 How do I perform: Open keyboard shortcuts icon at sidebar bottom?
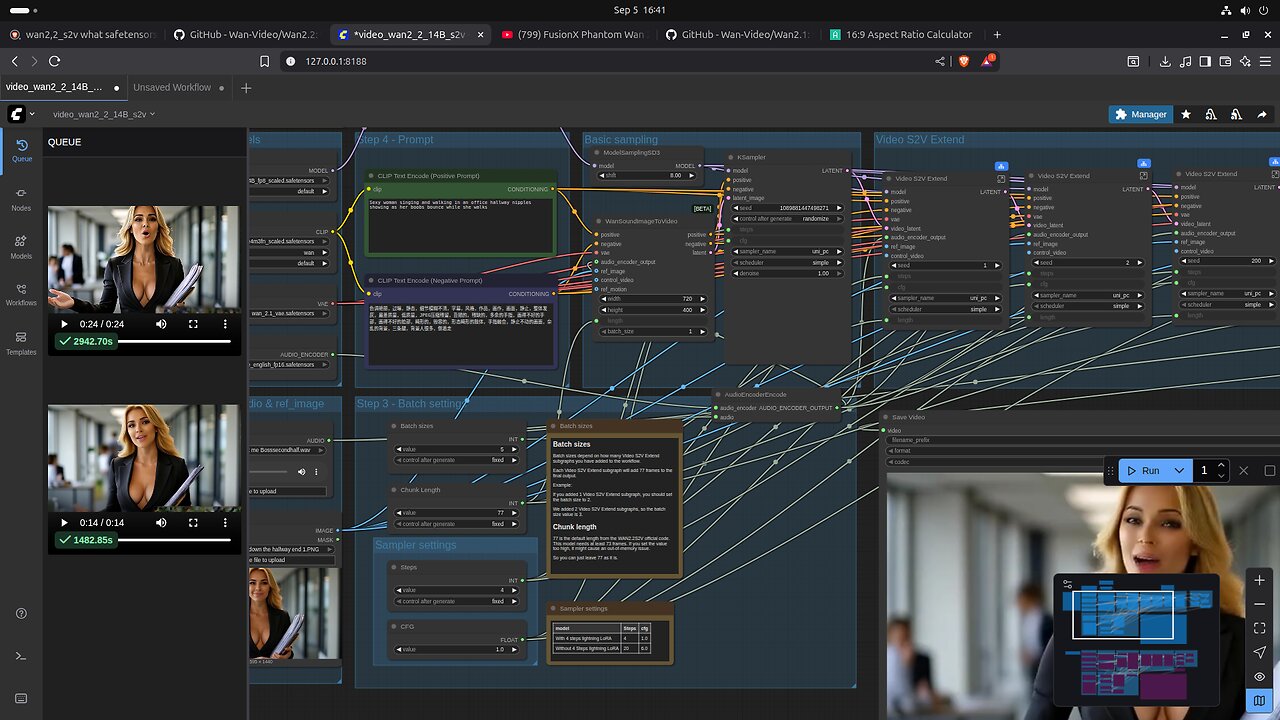point(21,698)
